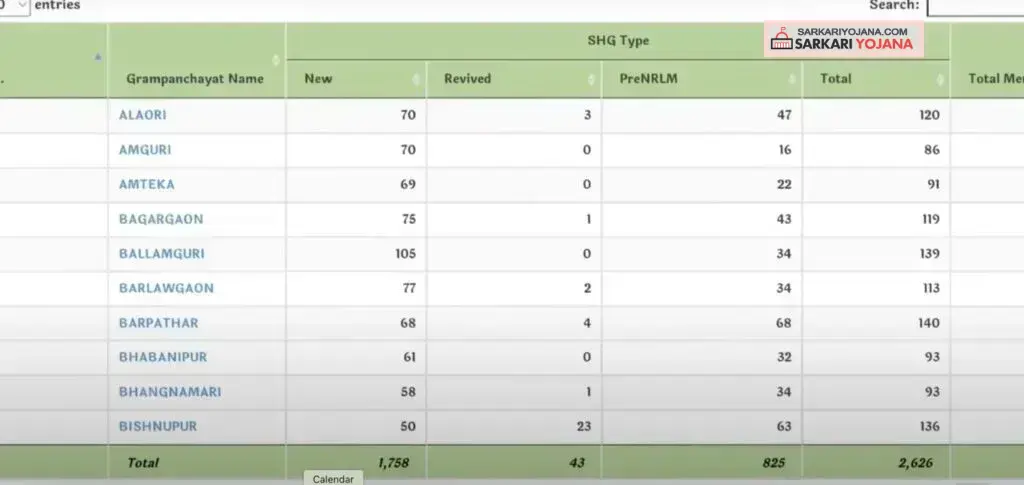Click BISHNUPUR's Revived value 23
This screenshot has width=1024, height=485.
point(584,426)
